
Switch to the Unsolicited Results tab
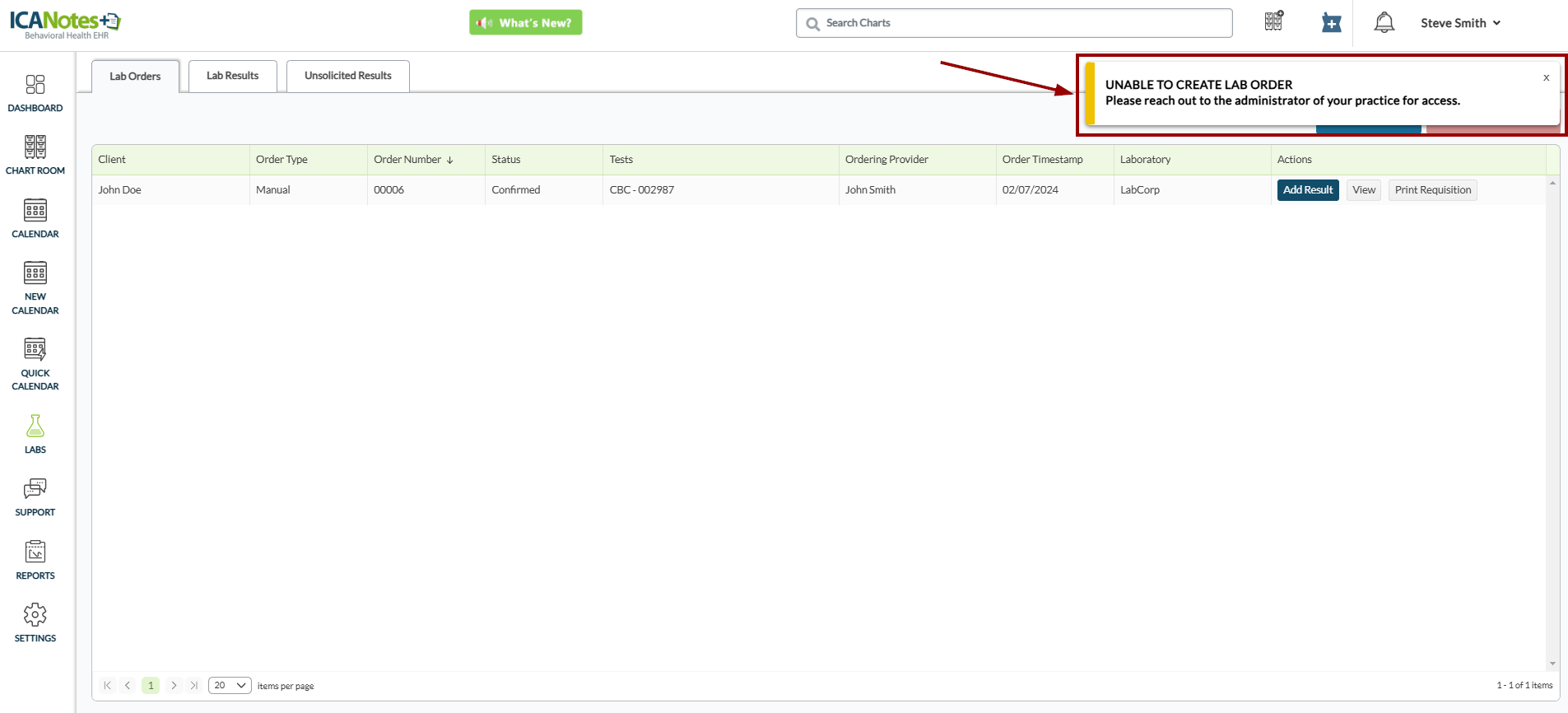tap(347, 76)
